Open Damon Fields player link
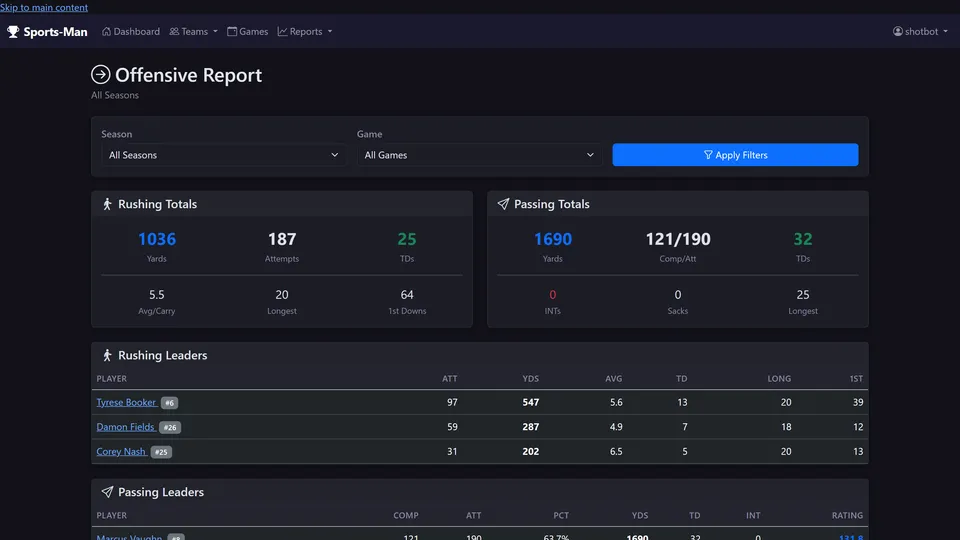Viewport: 960px width, 540px height. pos(126,427)
